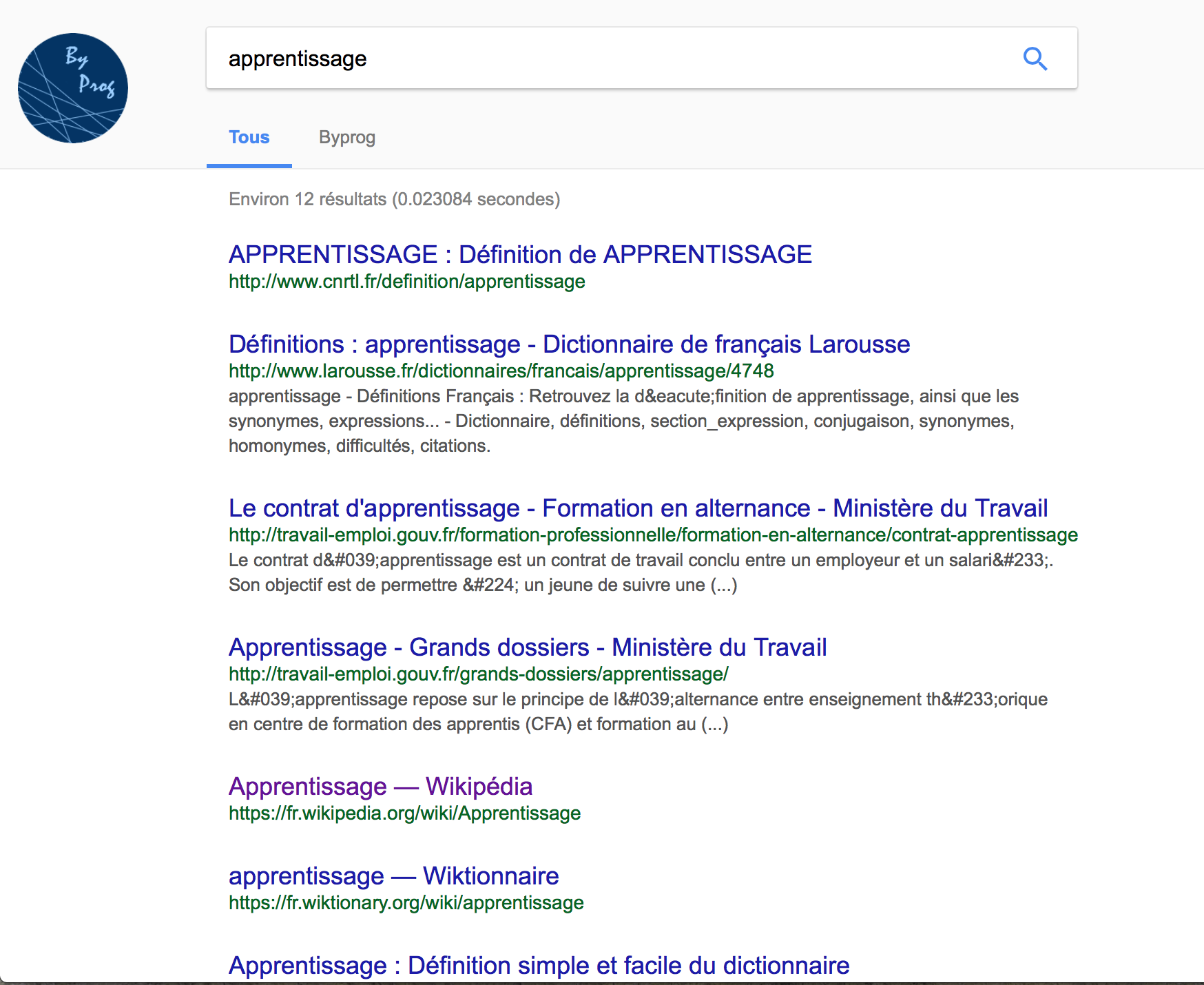Open 'Apprentissage — Wikipédia' result
Screen dimensions: 1204x985
click(x=381, y=786)
